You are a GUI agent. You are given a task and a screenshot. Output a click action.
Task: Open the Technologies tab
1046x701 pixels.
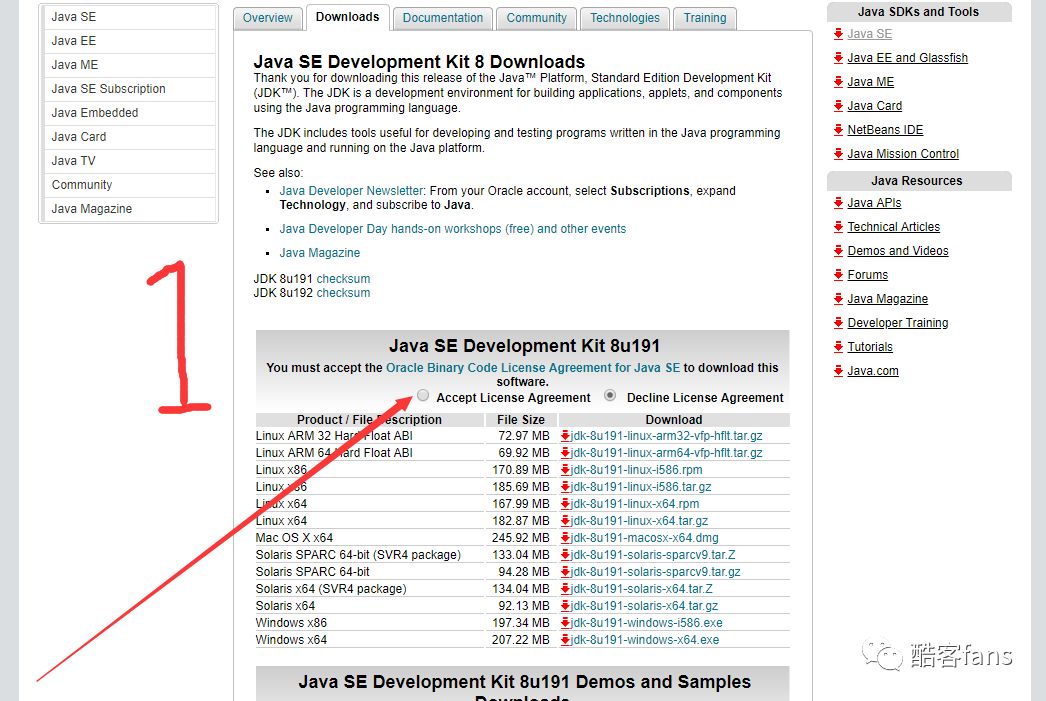625,18
